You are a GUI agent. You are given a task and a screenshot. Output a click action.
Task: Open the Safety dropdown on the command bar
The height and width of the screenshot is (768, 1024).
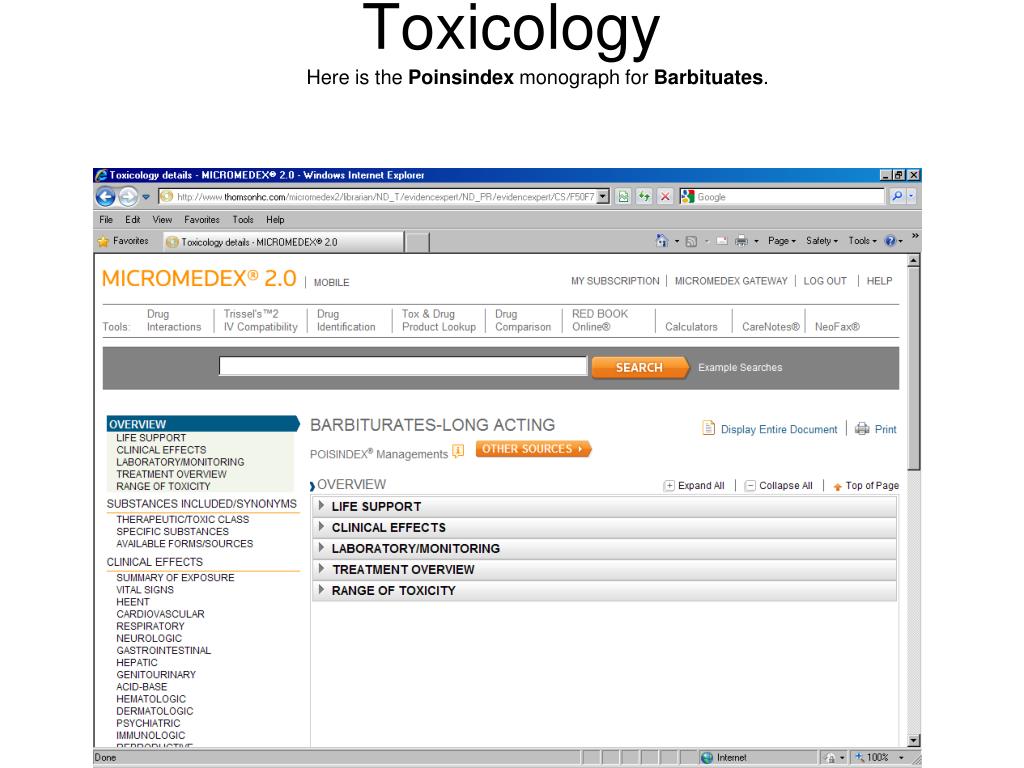pyautogui.click(x=822, y=241)
